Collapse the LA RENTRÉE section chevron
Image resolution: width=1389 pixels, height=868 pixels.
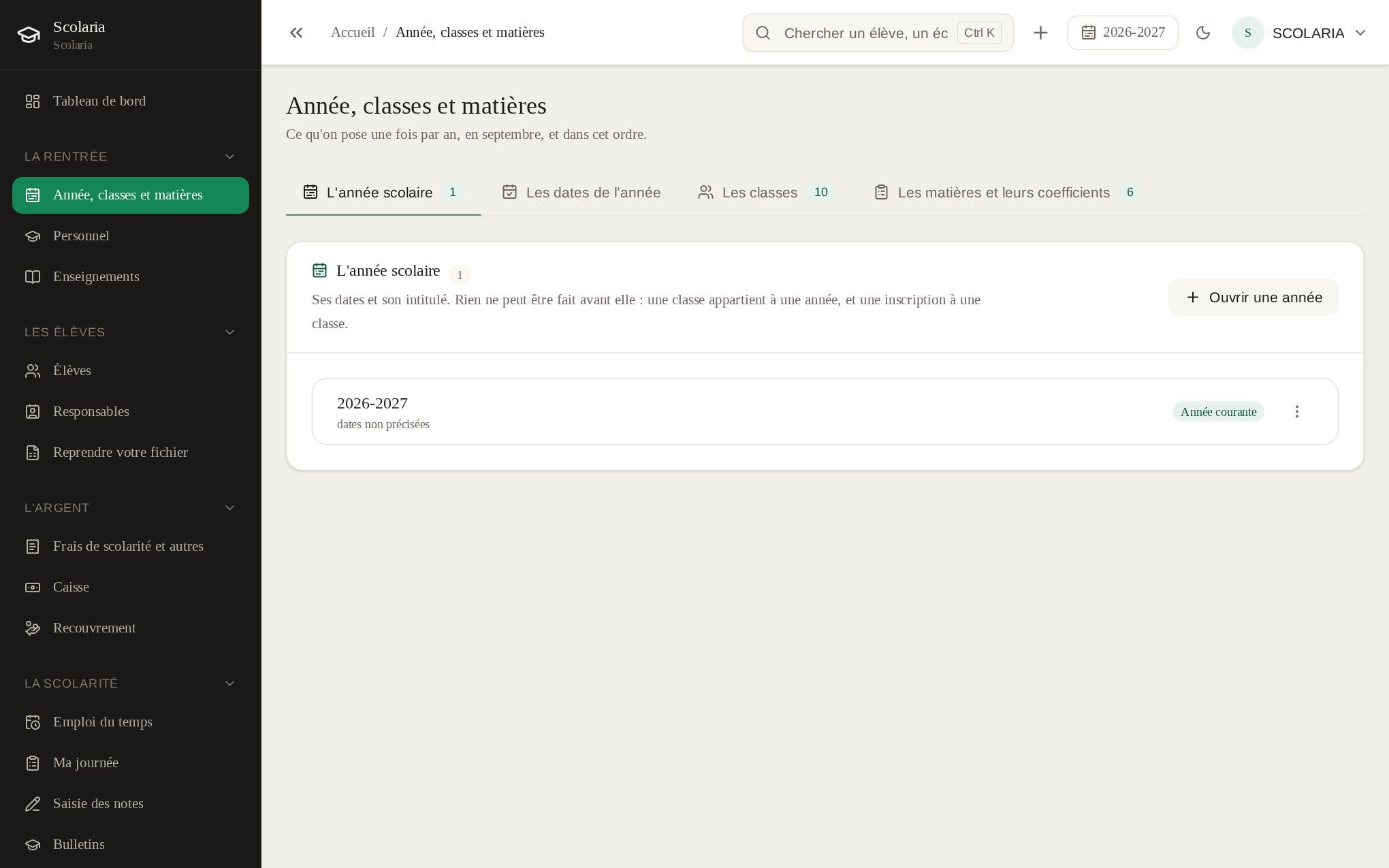coord(230,157)
